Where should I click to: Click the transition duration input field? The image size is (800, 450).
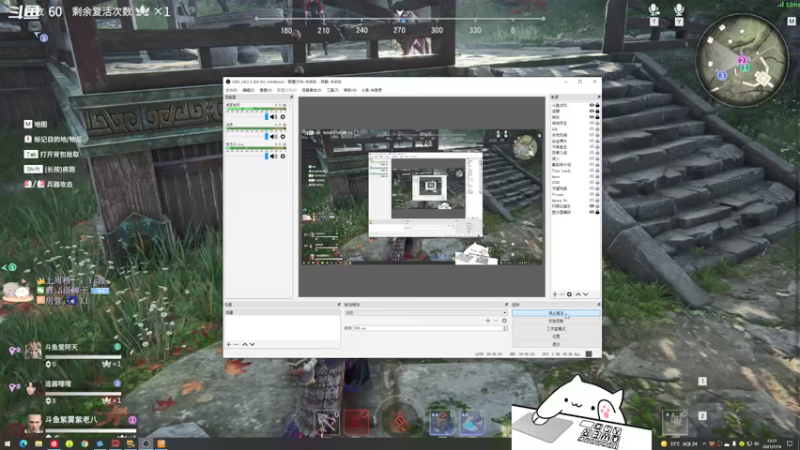[x=428, y=328]
